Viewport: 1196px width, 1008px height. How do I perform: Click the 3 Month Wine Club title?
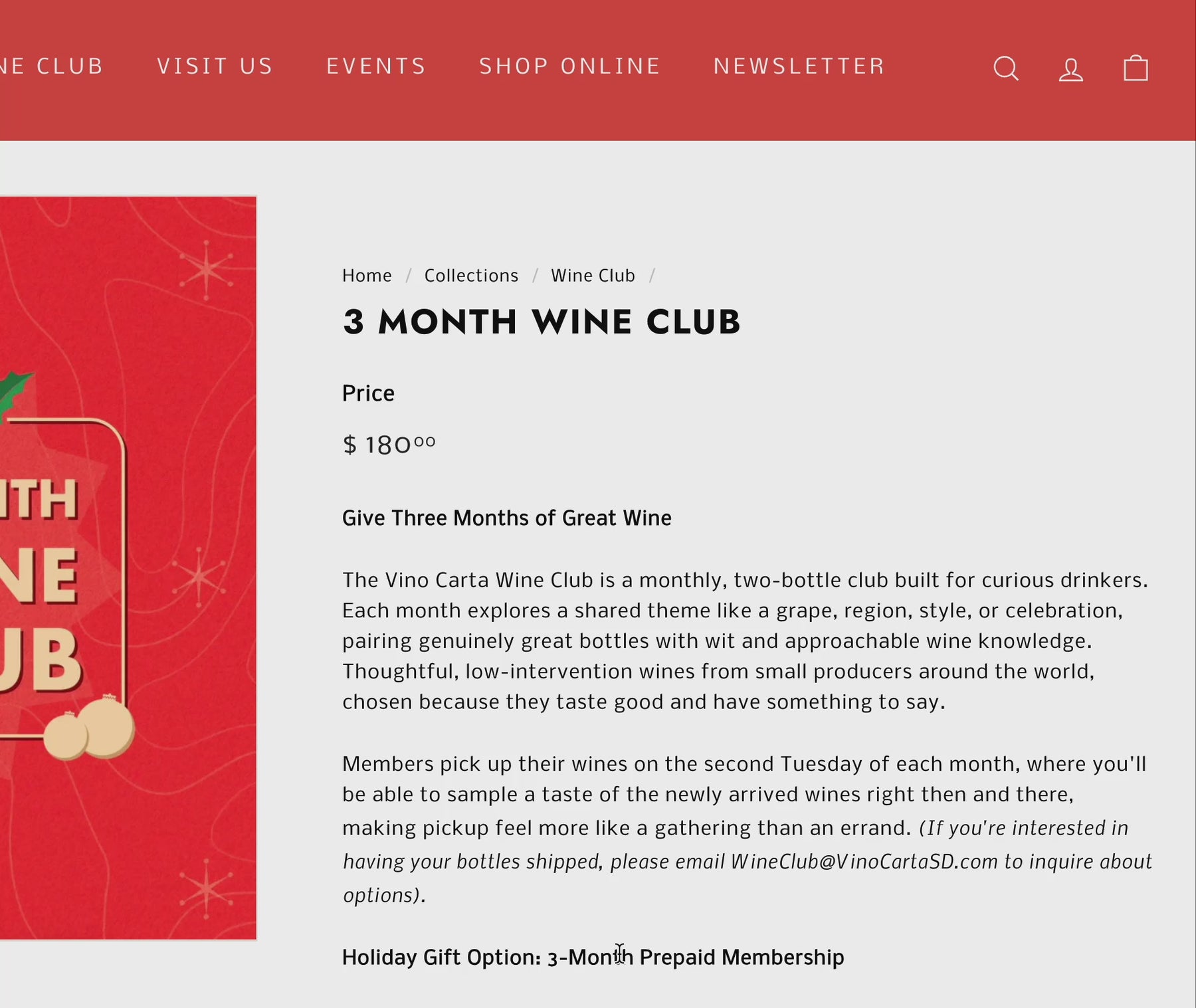(541, 322)
